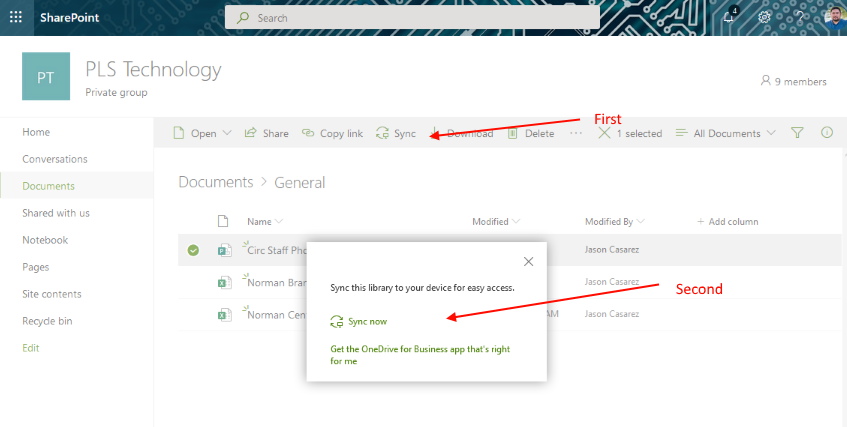Deselect the checked Circ Staff file row

coord(193,251)
